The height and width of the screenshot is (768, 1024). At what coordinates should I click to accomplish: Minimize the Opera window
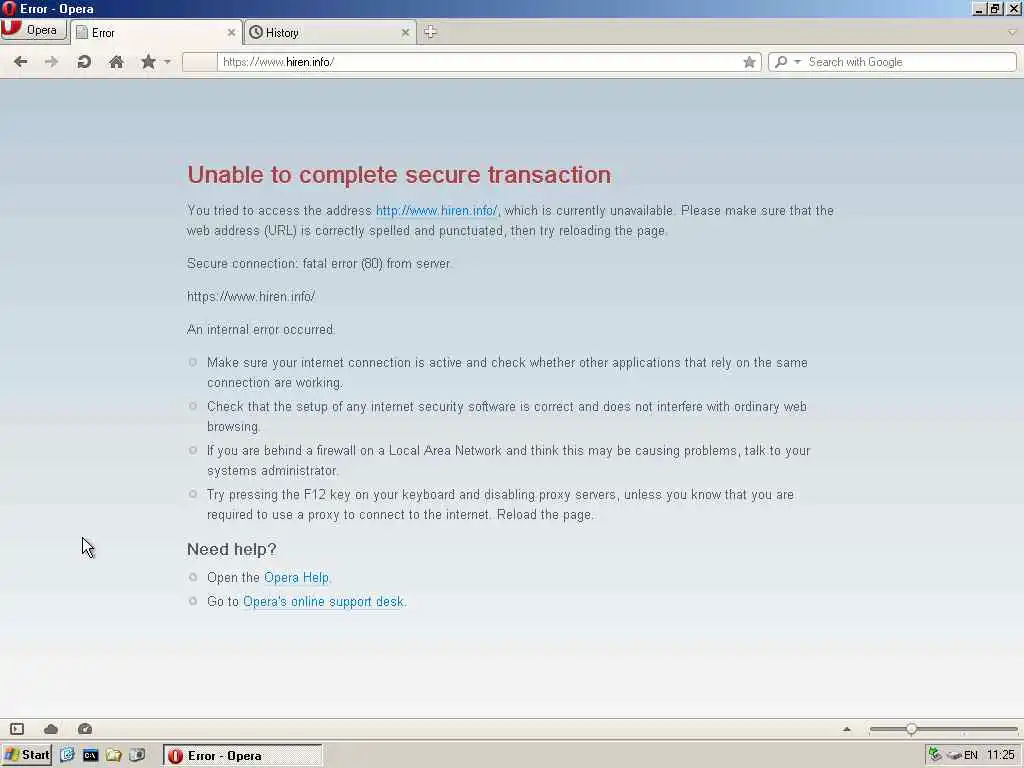(979, 8)
